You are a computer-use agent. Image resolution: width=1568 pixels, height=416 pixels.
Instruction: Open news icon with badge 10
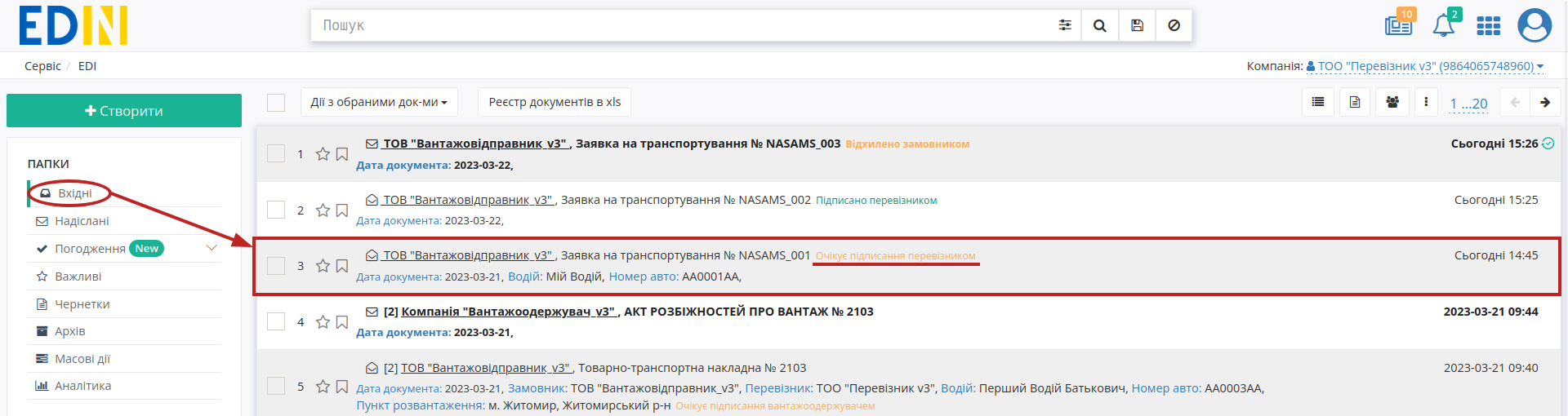coord(1399,25)
